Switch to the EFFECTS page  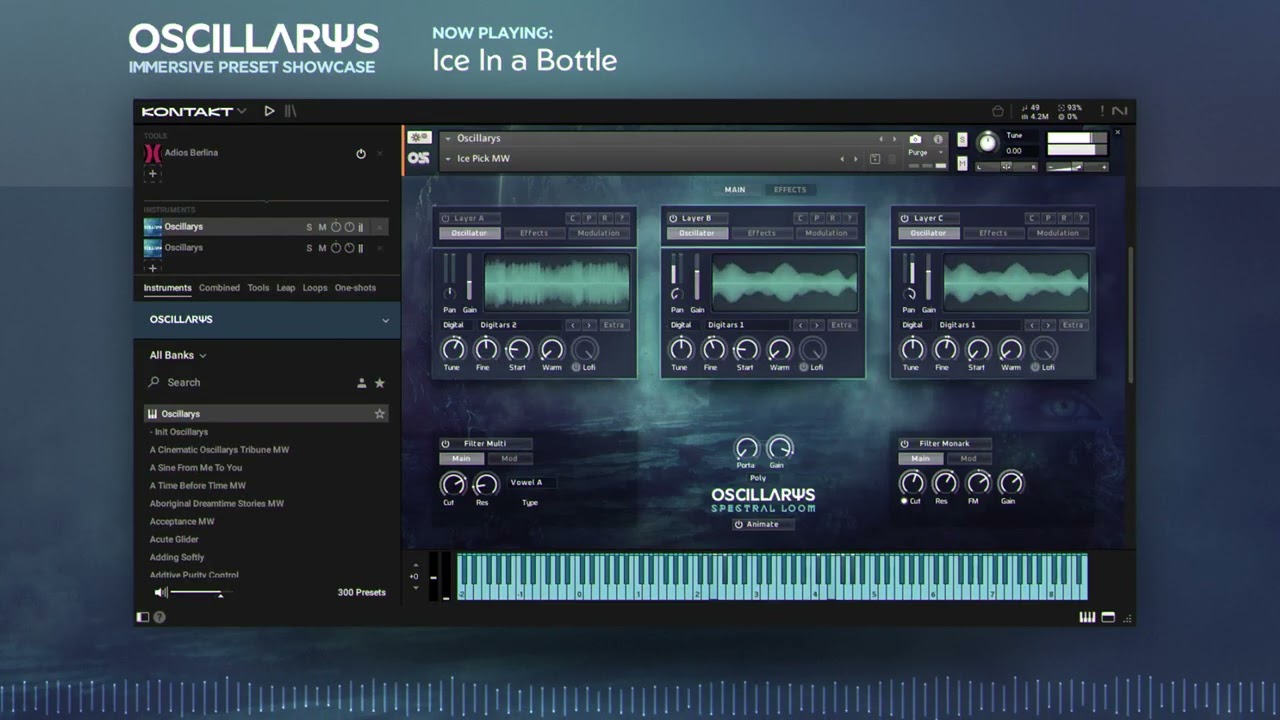tap(789, 190)
